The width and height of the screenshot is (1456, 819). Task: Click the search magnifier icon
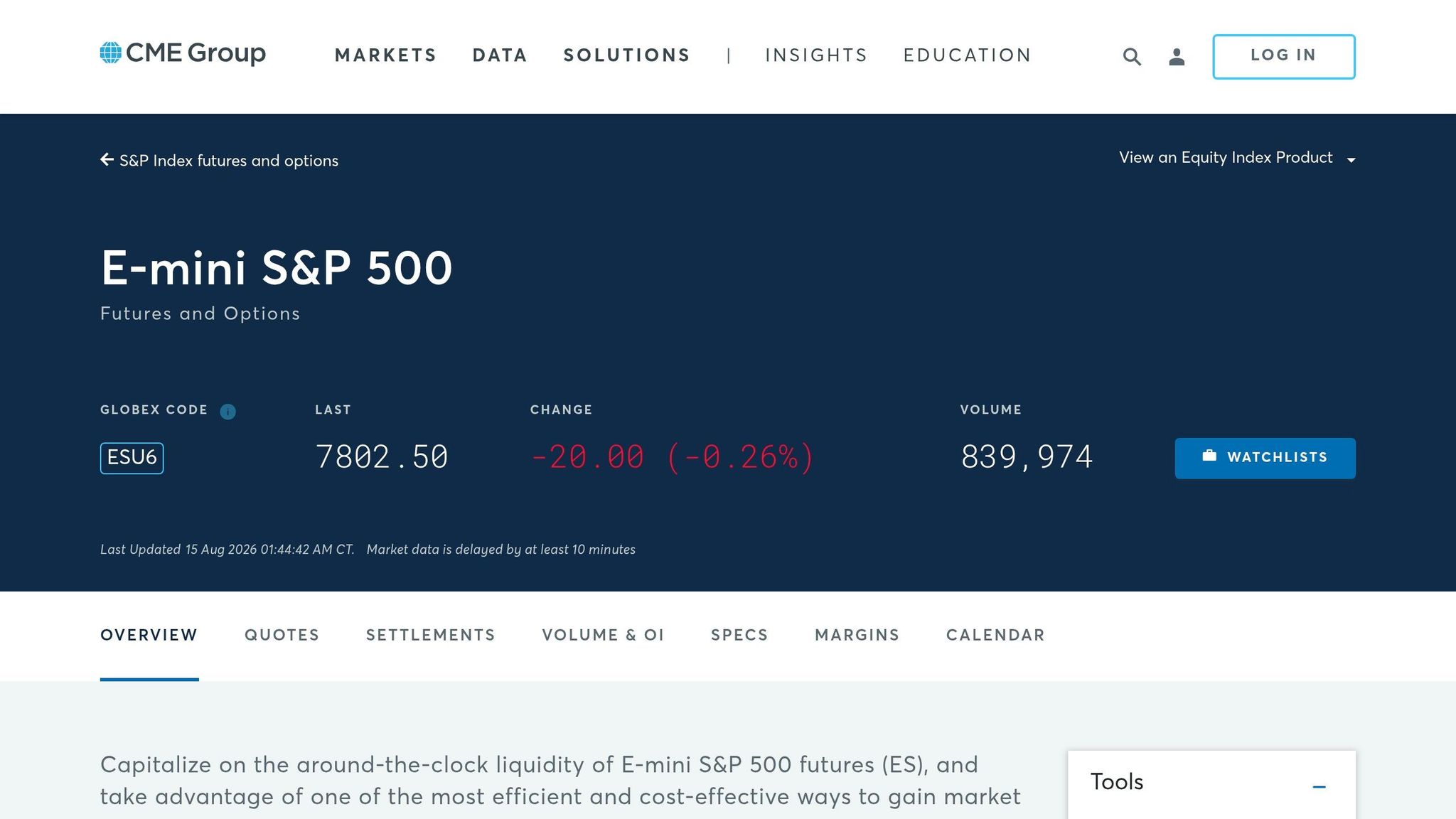(1132, 57)
